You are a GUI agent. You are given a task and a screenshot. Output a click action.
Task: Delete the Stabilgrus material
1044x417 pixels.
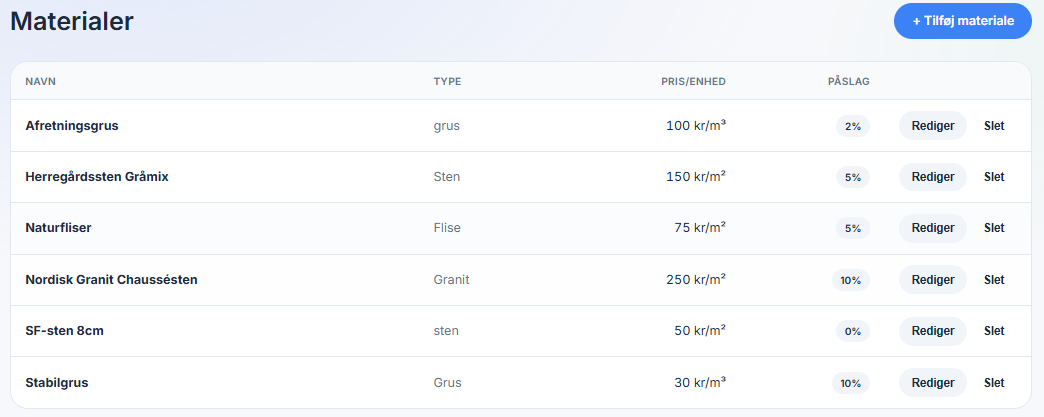click(x=994, y=383)
